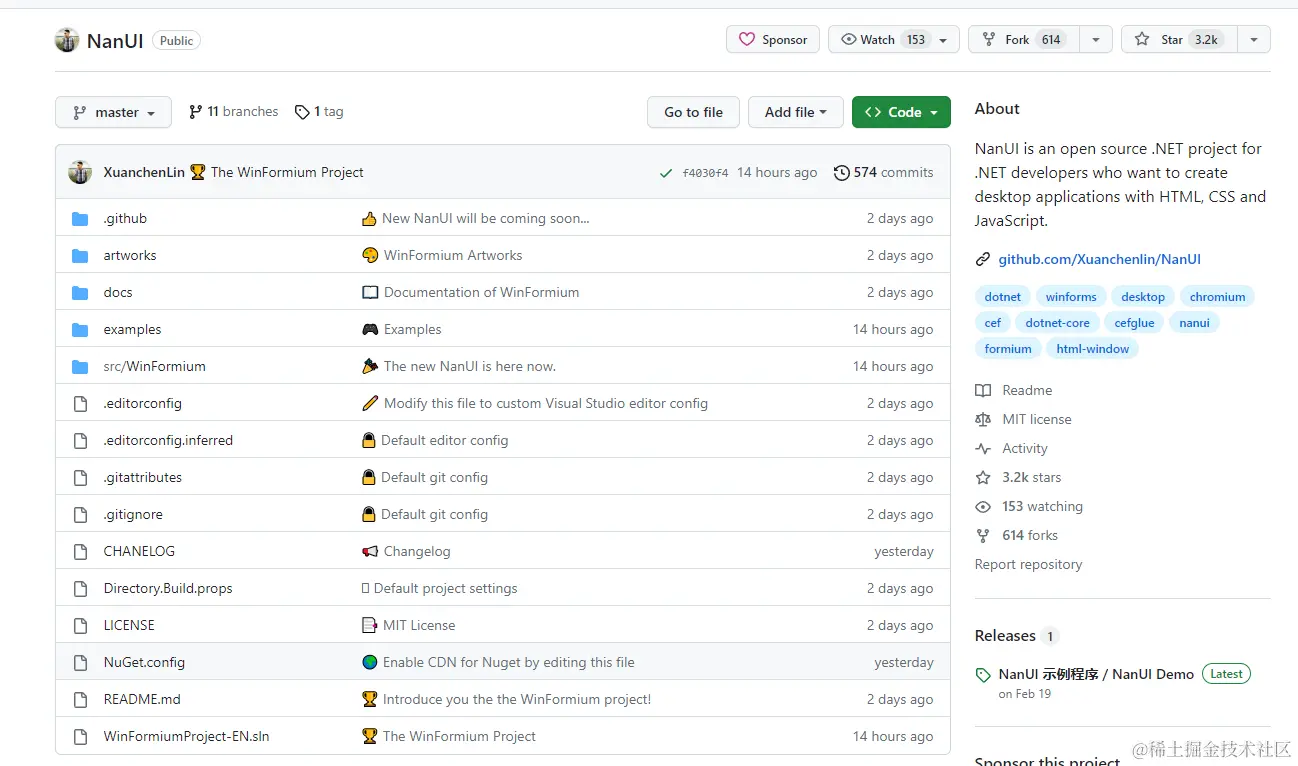The height and width of the screenshot is (766, 1298).
Task: Open the Directory.Build.props file
Action: [x=168, y=588]
